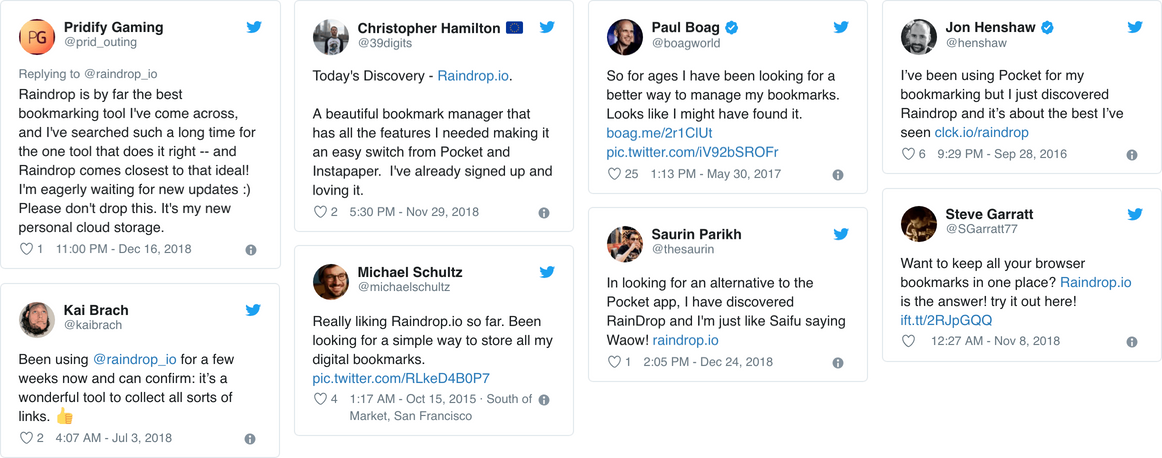Open pic.twitter.com/RLkeD4B0P7 link in Schultz tweet
This screenshot has width=1162, height=458.
[401, 378]
